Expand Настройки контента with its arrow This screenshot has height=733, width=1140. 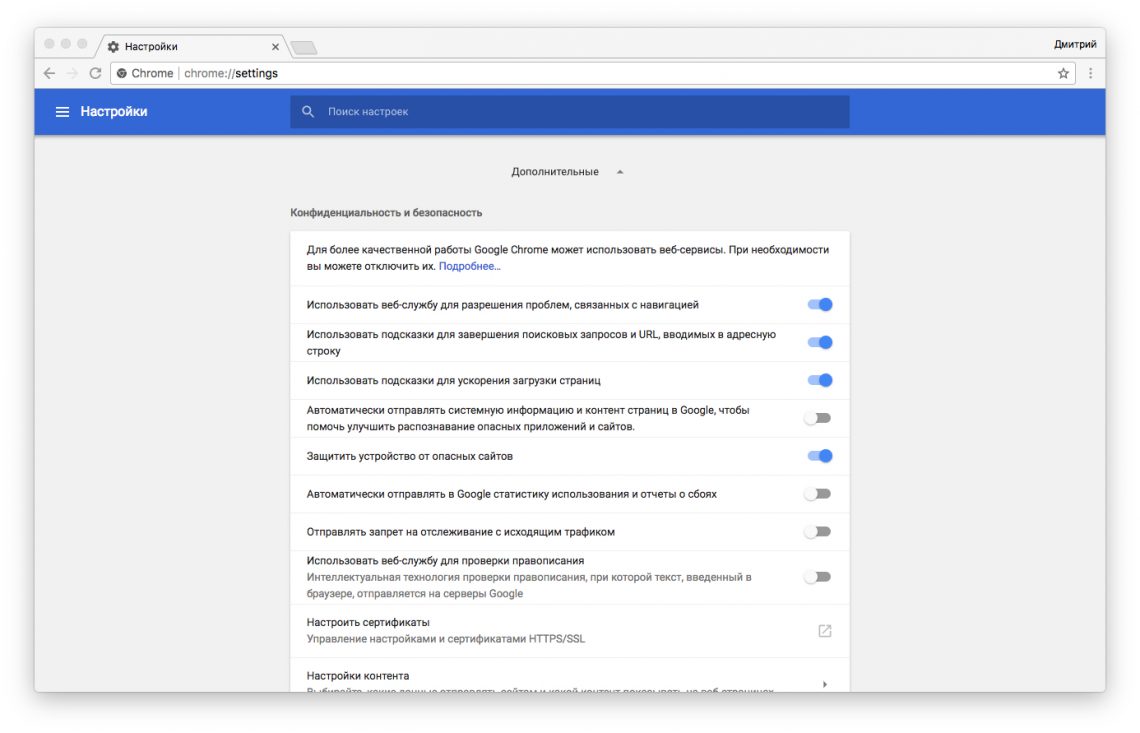[x=824, y=684]
